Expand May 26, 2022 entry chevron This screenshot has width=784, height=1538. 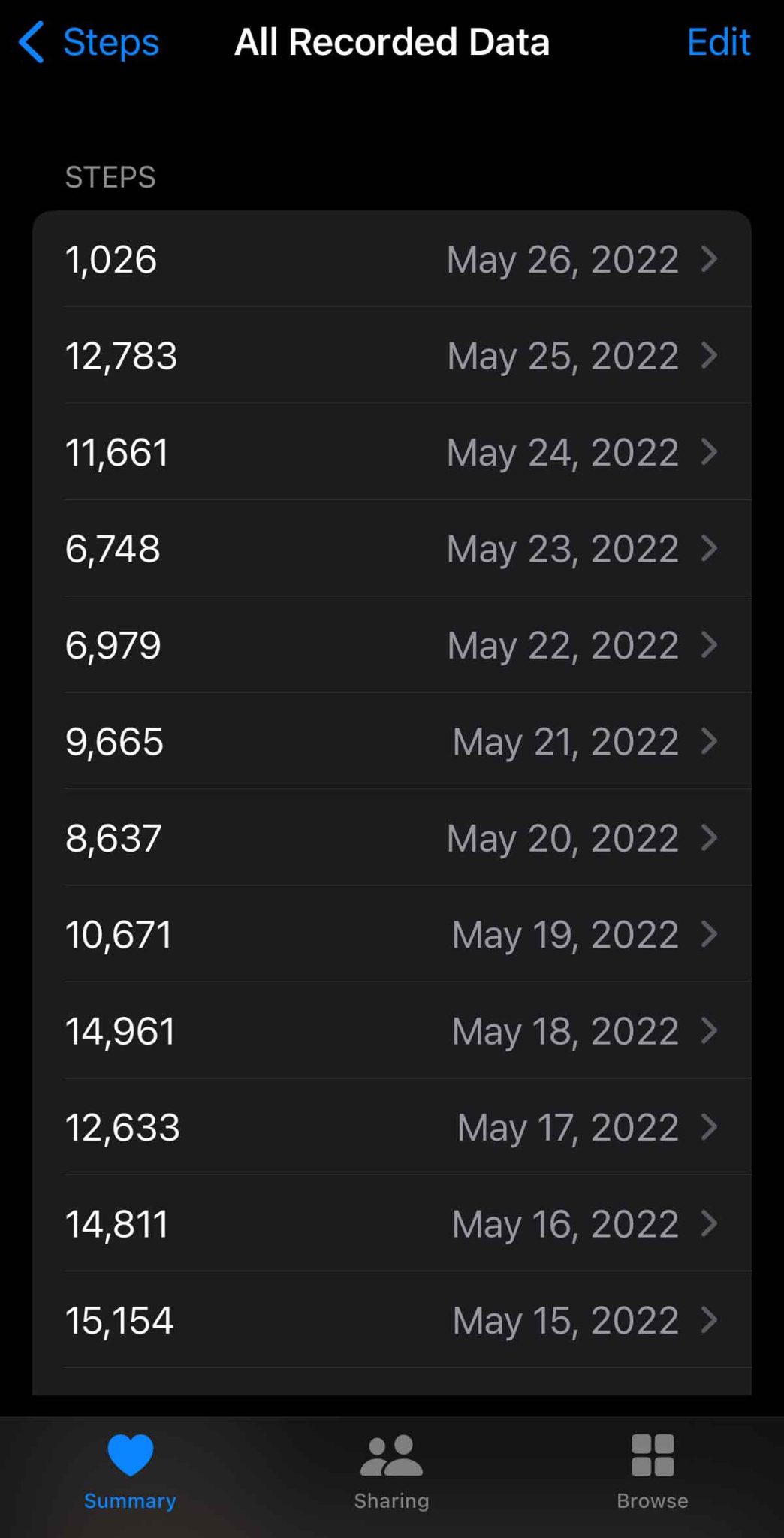coord(709,259)
